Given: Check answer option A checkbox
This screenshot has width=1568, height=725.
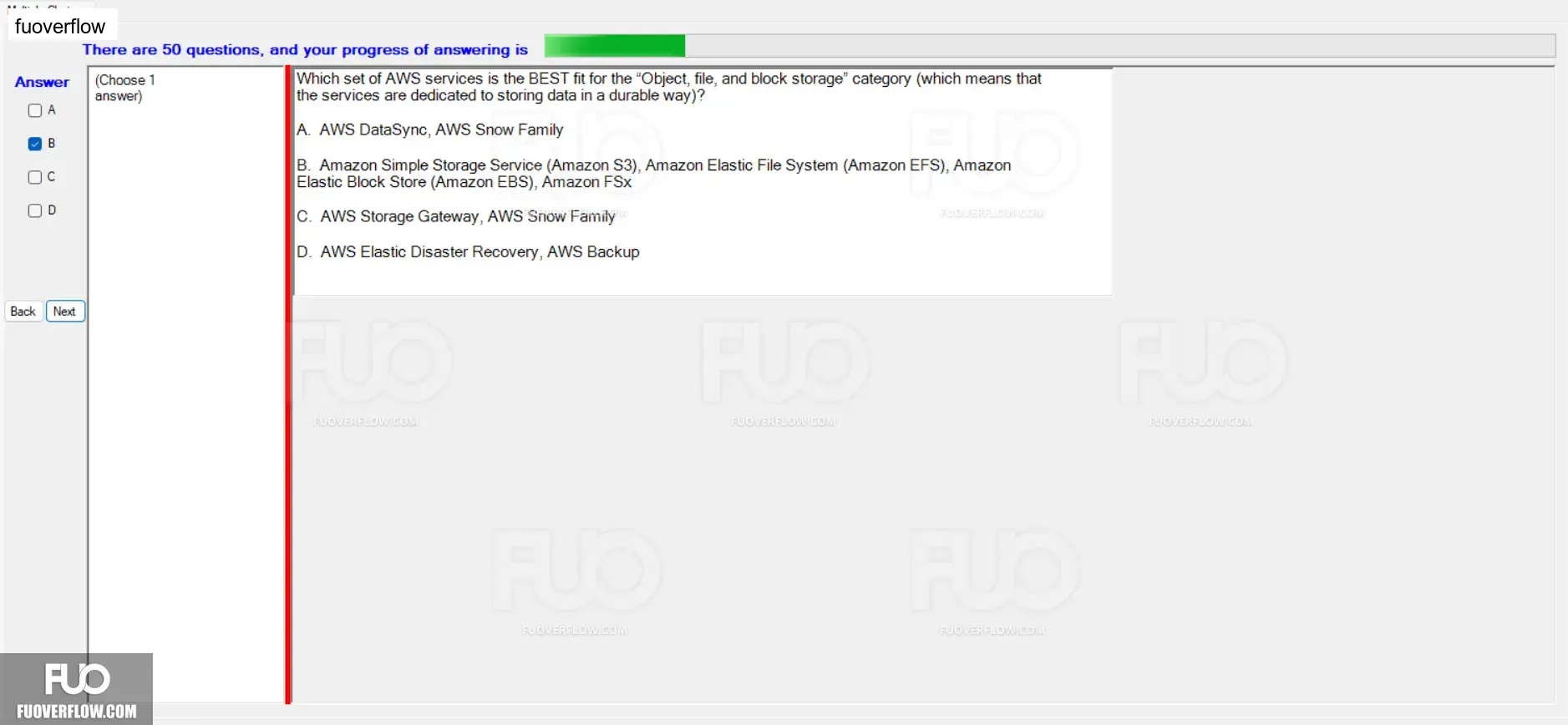Looking at the screenshot, I should pos(35,110).
